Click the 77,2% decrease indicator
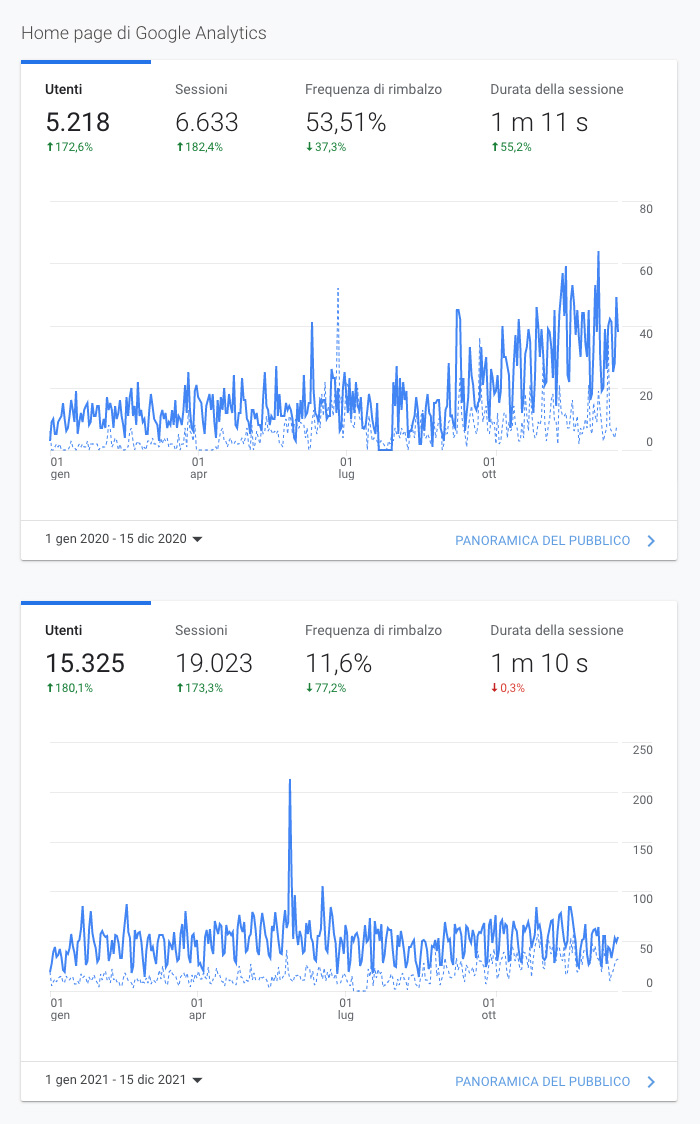 coord(326,688)
